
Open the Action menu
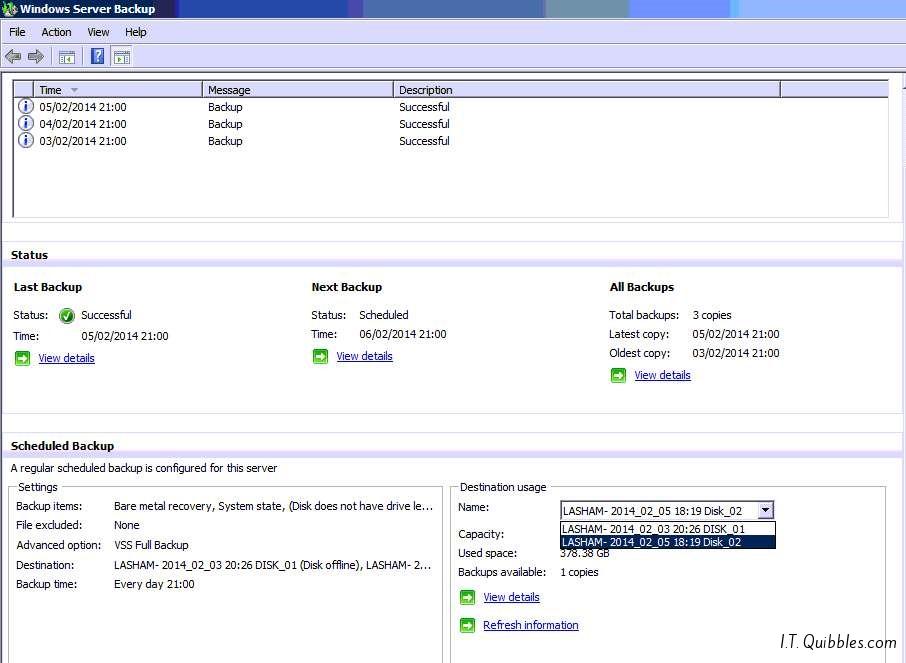coord(56,32)
